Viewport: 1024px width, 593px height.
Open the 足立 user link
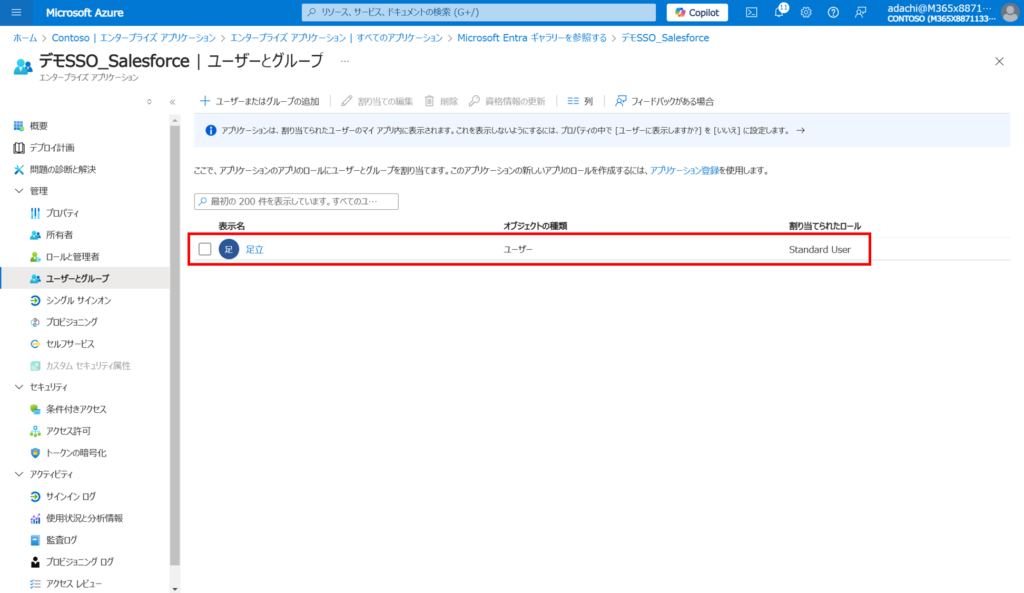(255, 249)
